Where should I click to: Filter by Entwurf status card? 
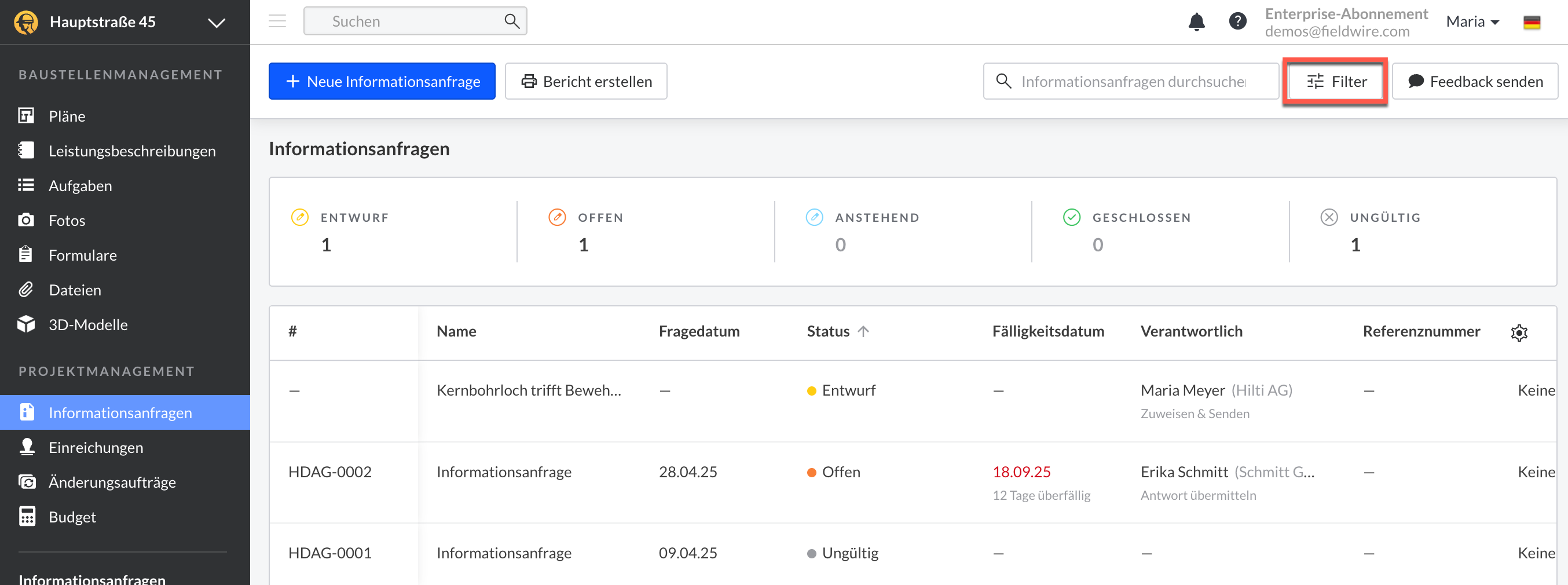click(355, 232)
